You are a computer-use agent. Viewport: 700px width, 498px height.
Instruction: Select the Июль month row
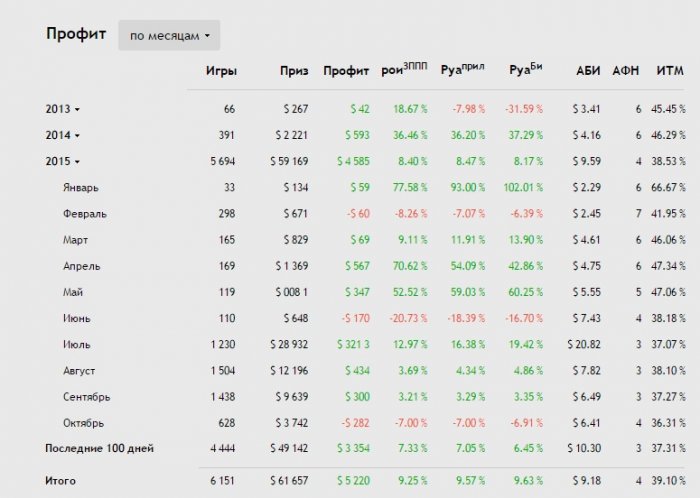pos(79,344)
